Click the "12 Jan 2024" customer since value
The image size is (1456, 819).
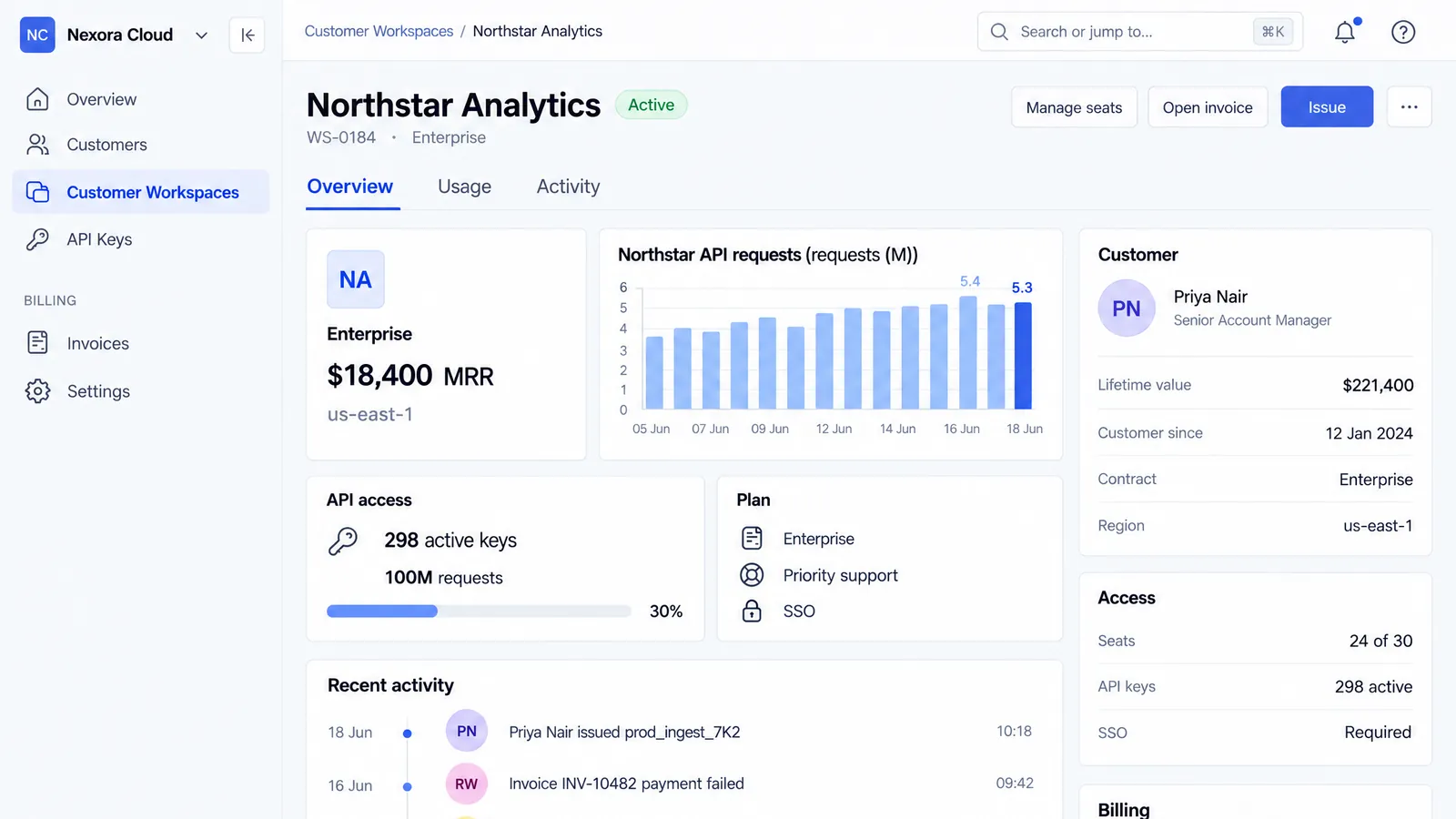[x=1369, y=434]
